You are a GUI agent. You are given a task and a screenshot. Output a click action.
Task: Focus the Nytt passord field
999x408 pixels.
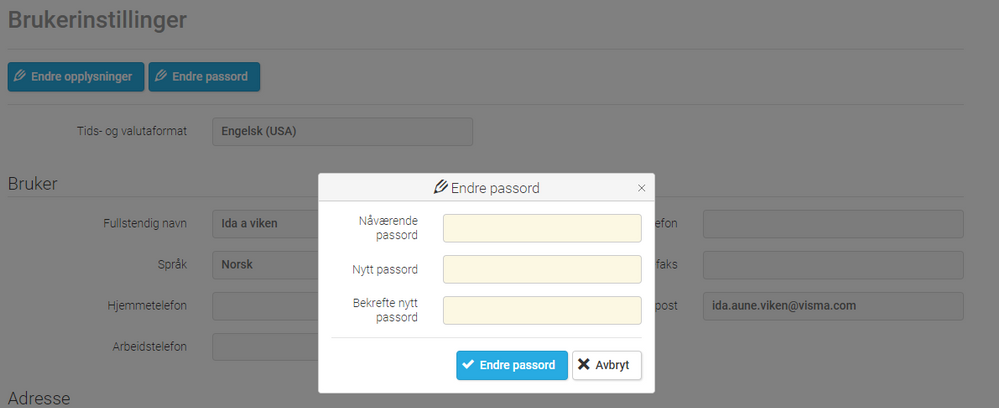tap(542, 269)
